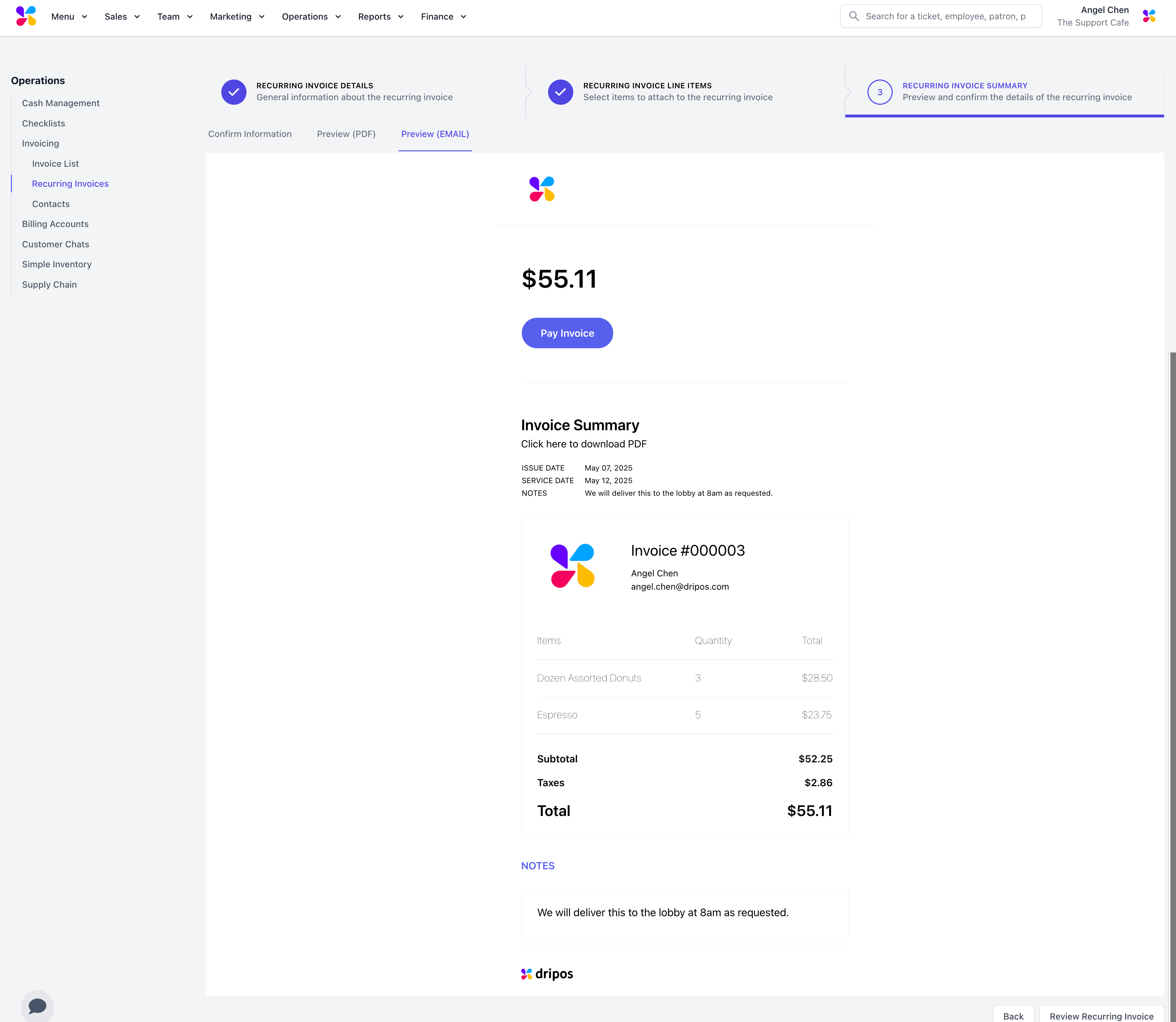Click the 'Click here to download PDF' link
The height and width of the screenshot is (1022, 1176).
tap(583, 444)
